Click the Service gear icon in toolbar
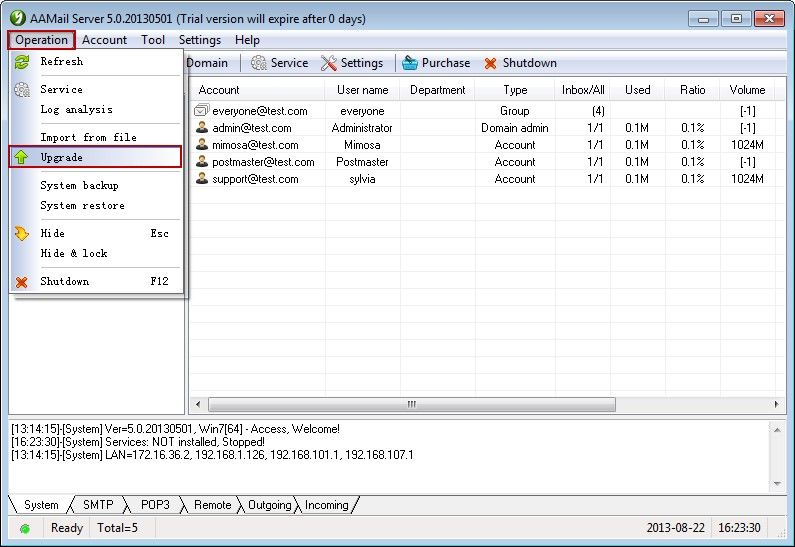795x547 pixels. point(259,63)
